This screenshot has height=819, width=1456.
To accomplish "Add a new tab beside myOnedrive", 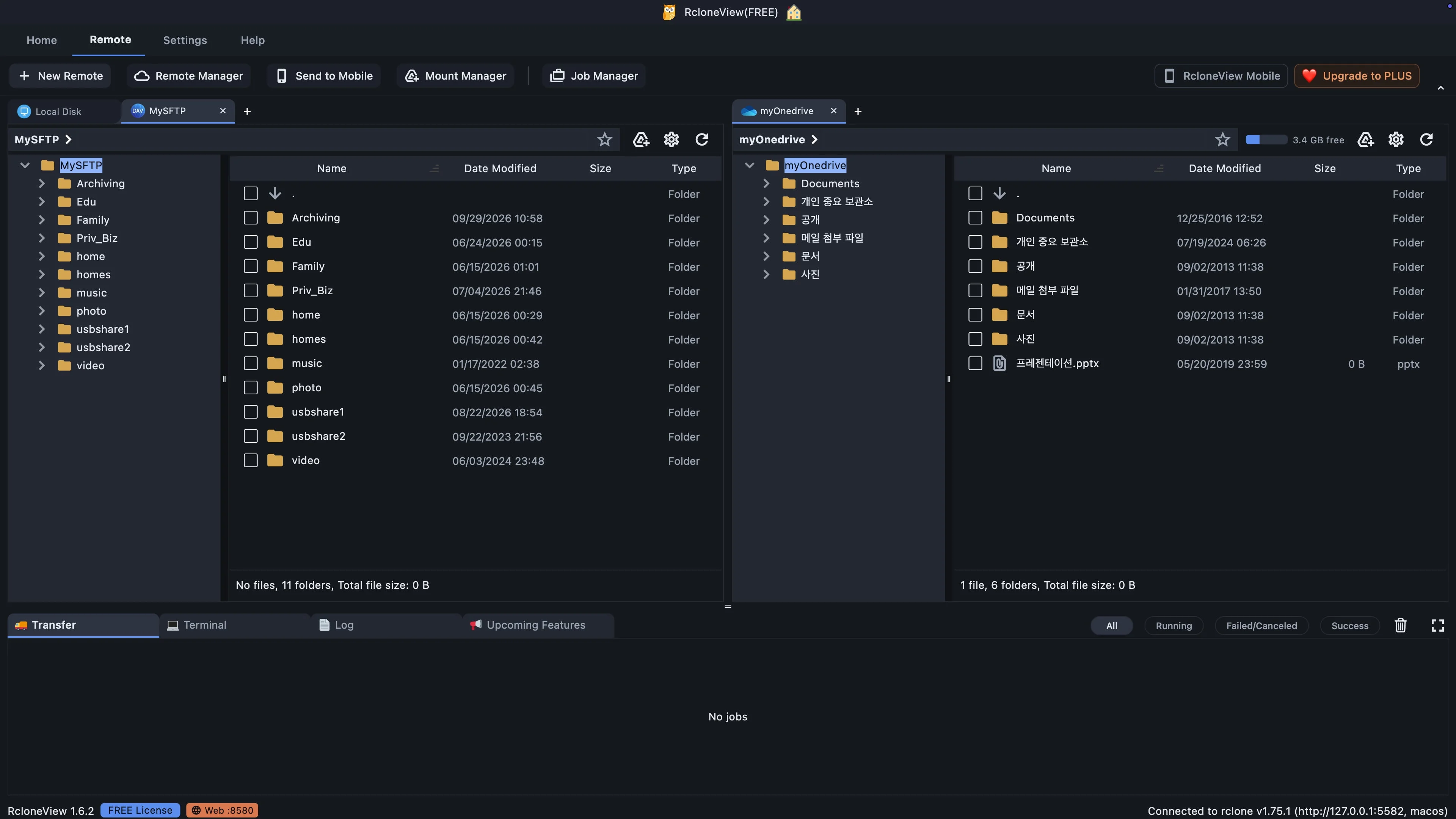I will (x=858, y=111).
